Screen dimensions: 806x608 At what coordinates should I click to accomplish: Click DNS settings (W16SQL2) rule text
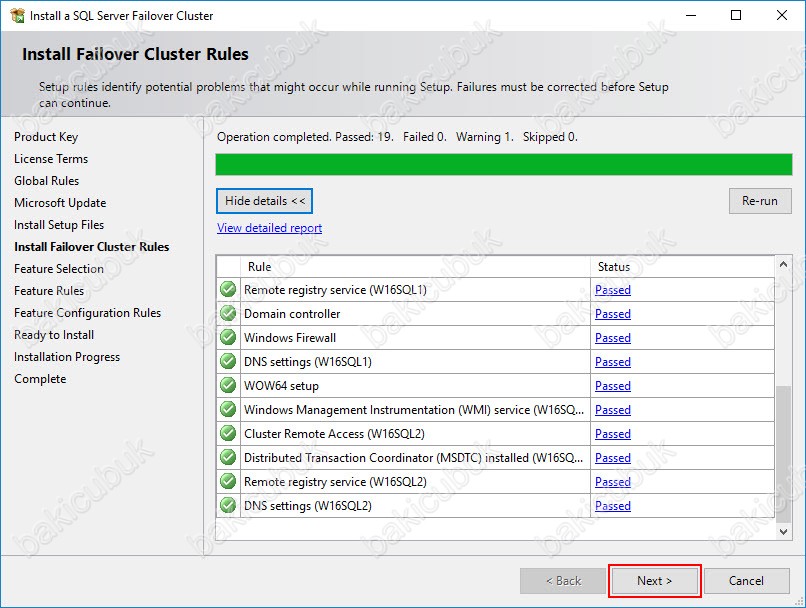(x=307, y=506)
